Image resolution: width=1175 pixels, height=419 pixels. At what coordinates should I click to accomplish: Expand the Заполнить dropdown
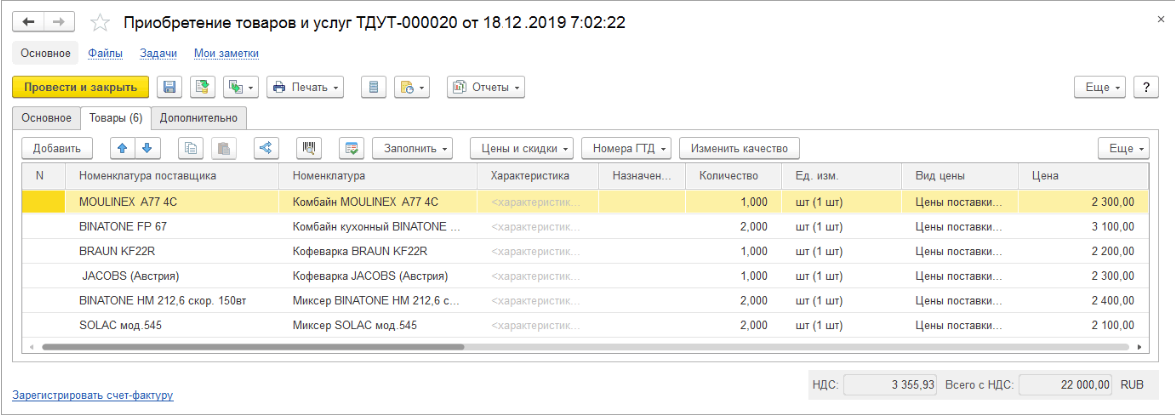click(412, 148)
